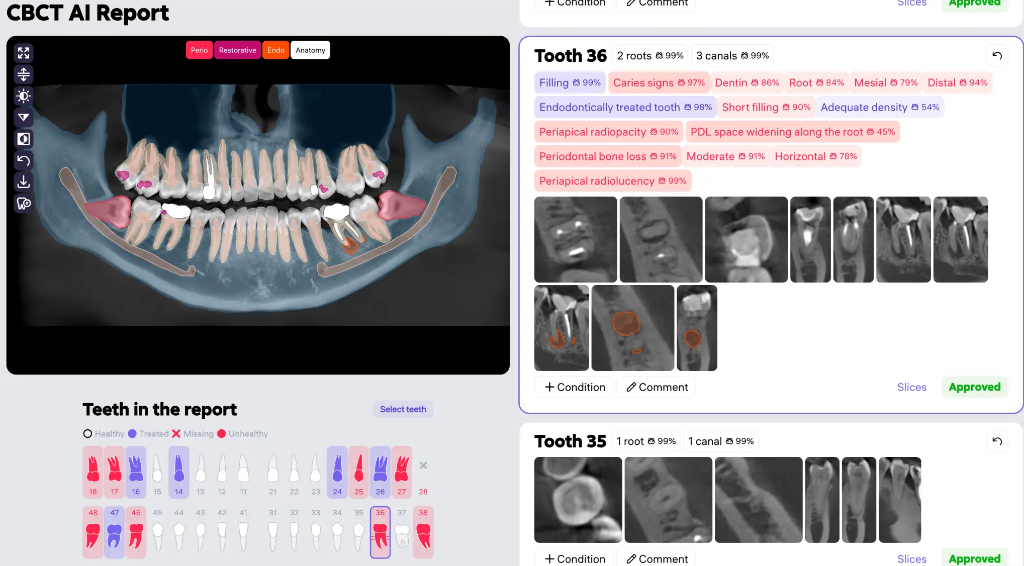Click the Periapical radiolucency condition tag
The width and height of the screenshot is (1024, 566).
(612, 181)
